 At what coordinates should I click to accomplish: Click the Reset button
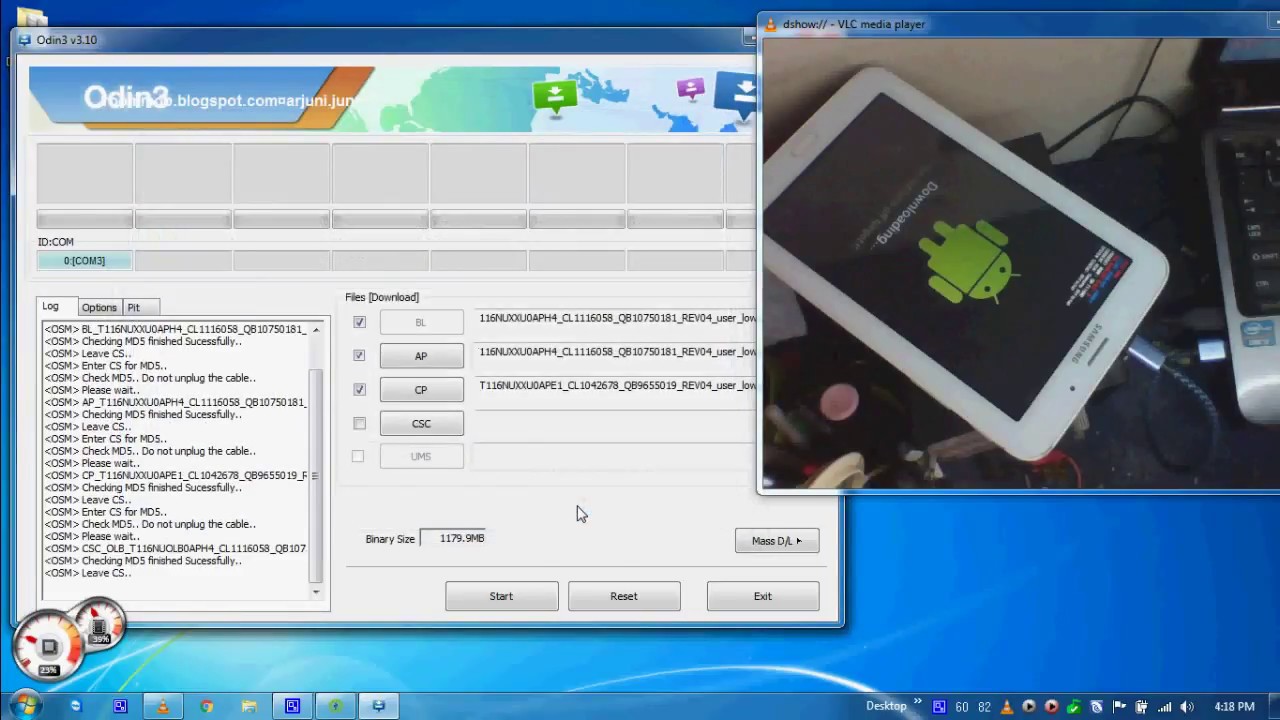[x=624, y=596]
